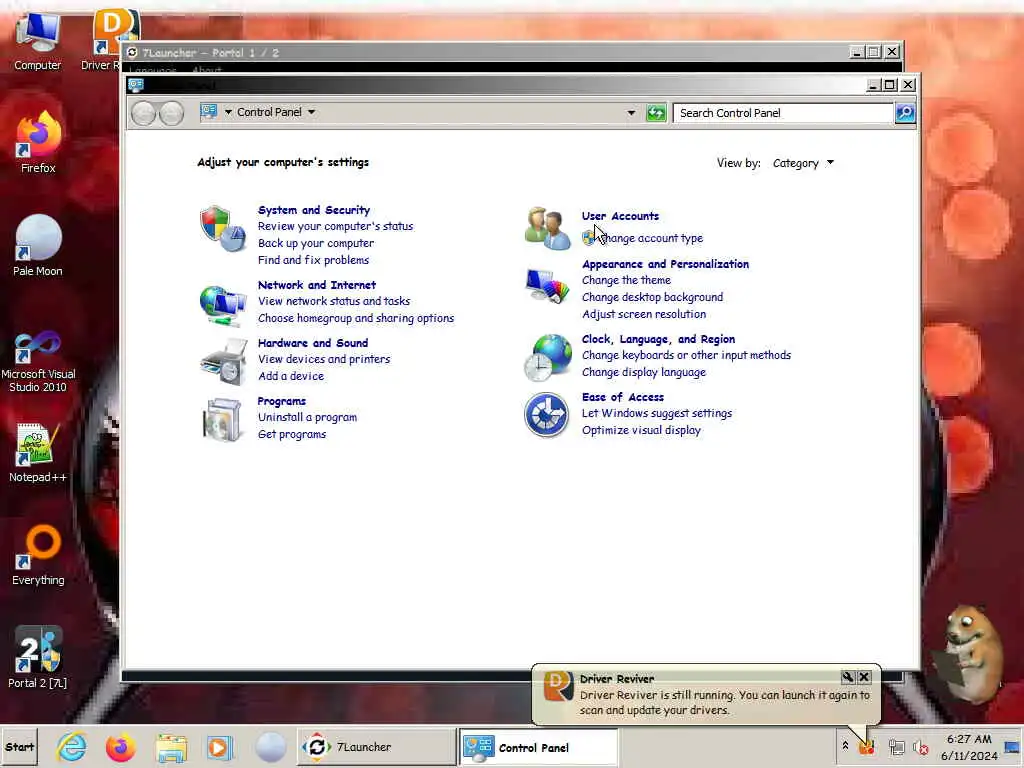1024x768 pixels.
Task: Open Appearance and Personalization monitor icon
Action: pyautogui.click(x=547, y=286)
